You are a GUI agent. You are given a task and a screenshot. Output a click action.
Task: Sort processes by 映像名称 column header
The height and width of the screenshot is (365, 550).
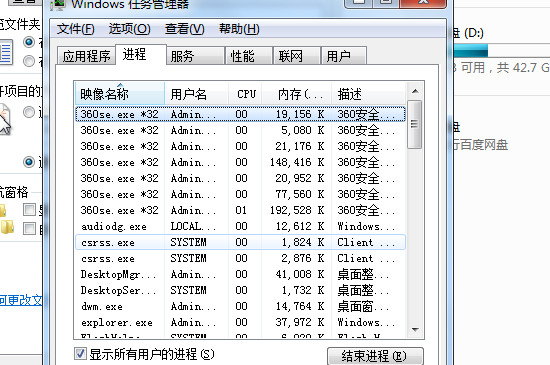pos(120,94)
